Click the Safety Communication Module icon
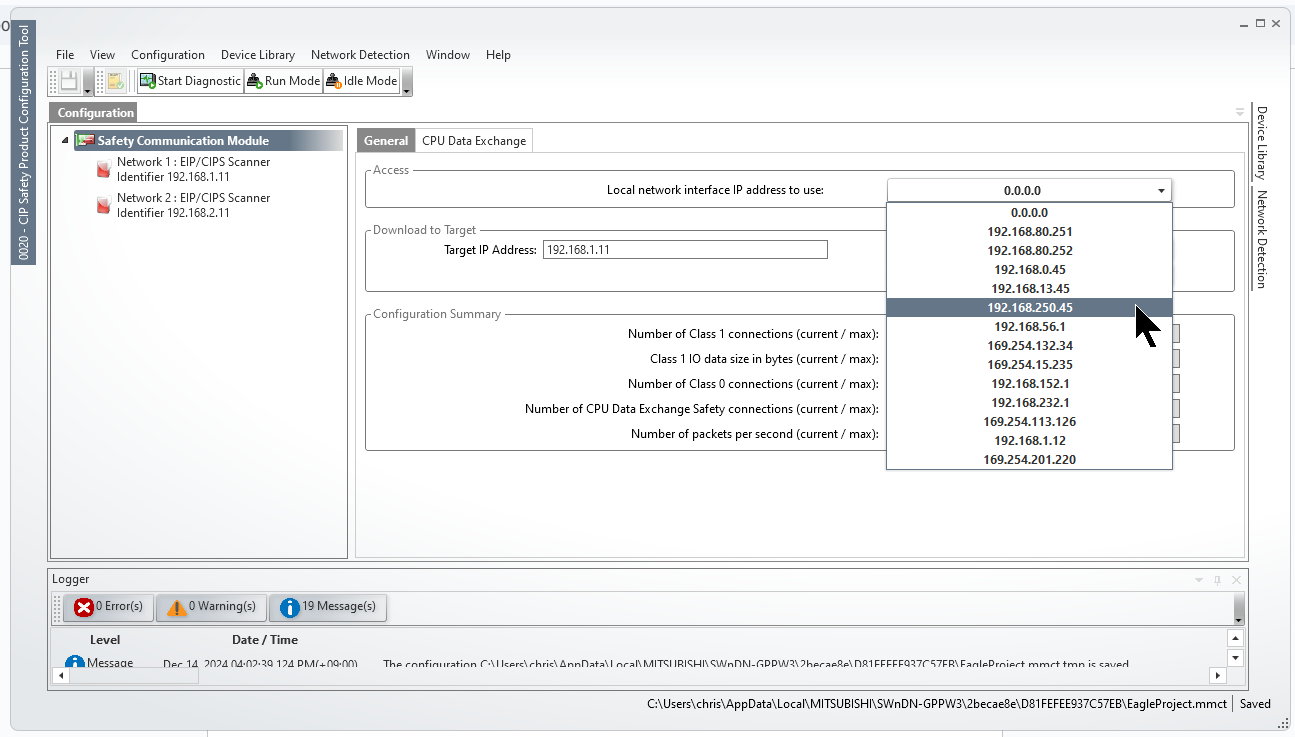Image resolution: width=1295 pixels, height=737 pixels. click(86, 141)
